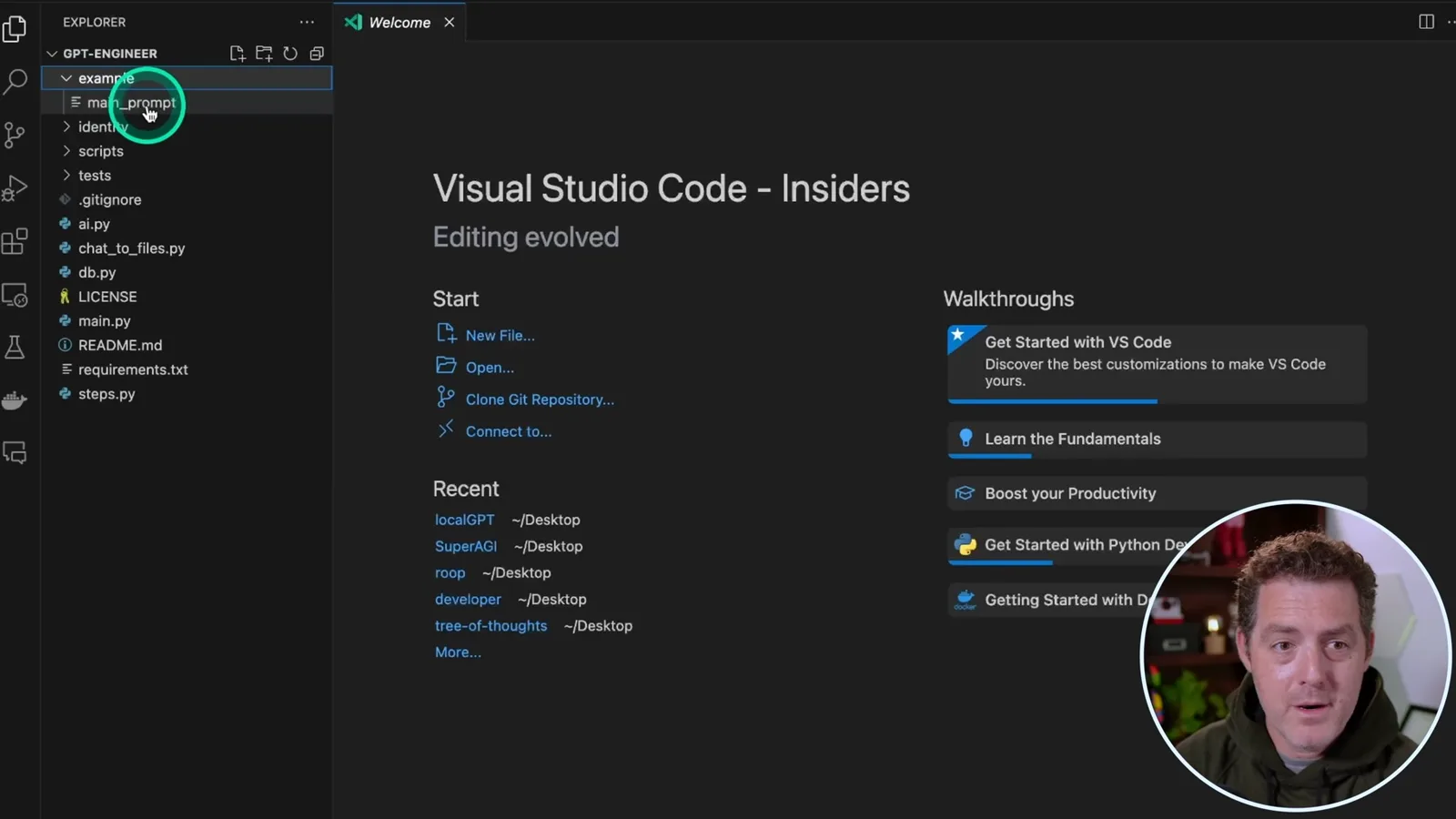Open the Search view in activity bar
The width and height of the screenshot is (1456, 819).
point(15,81)
